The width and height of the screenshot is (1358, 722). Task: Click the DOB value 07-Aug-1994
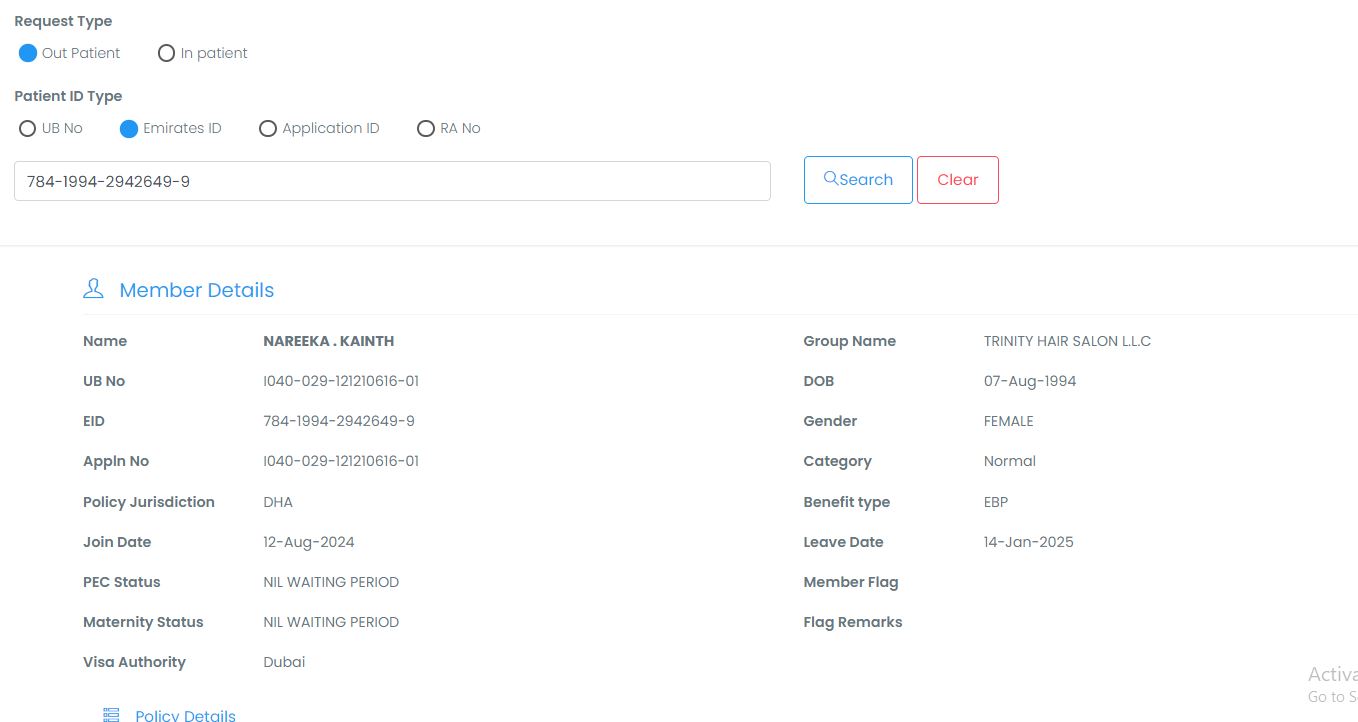click(x=1030, y=381)
